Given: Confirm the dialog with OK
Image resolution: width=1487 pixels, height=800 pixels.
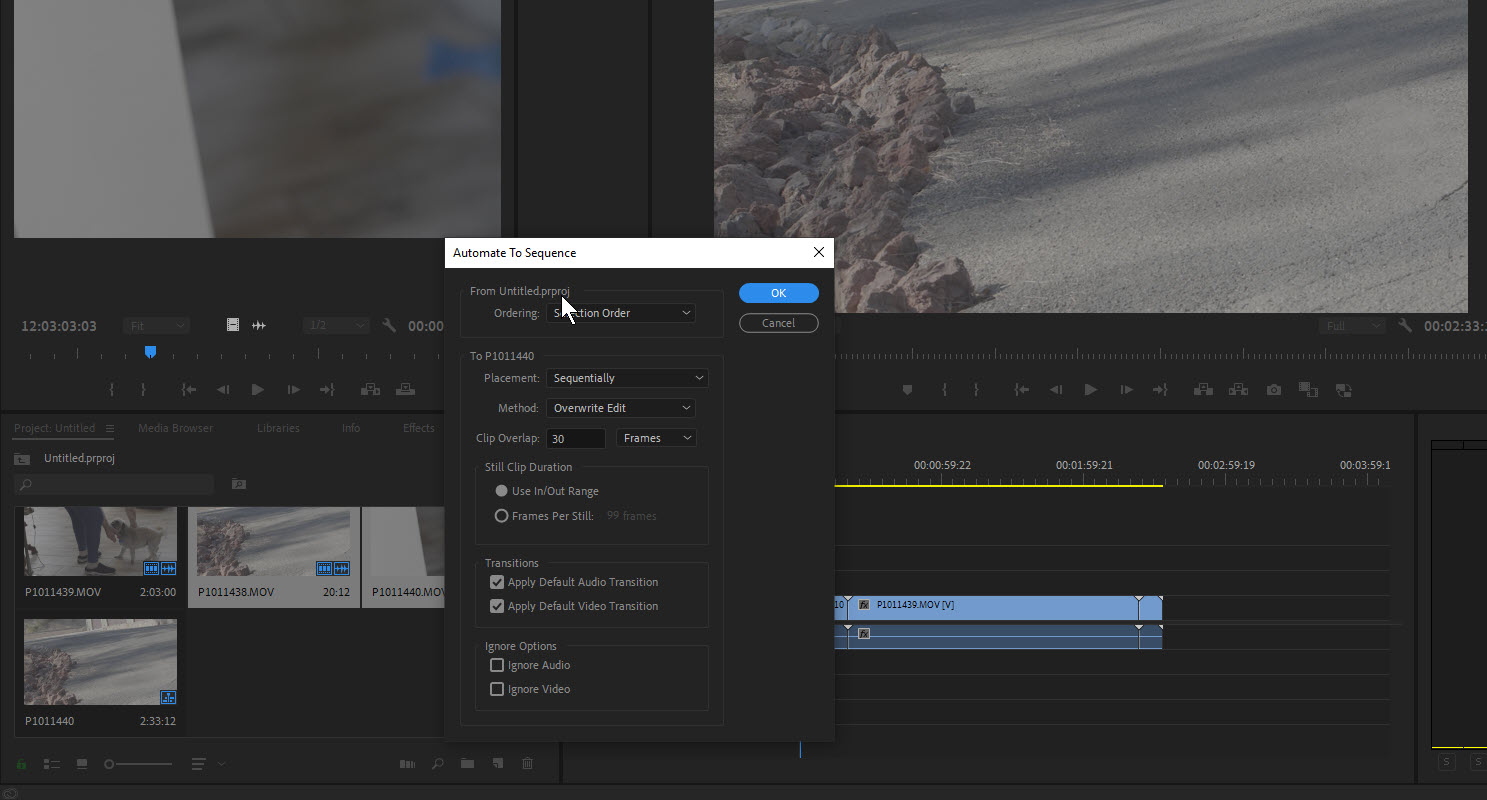Looking at the screenshot, I should coord(778,293).
